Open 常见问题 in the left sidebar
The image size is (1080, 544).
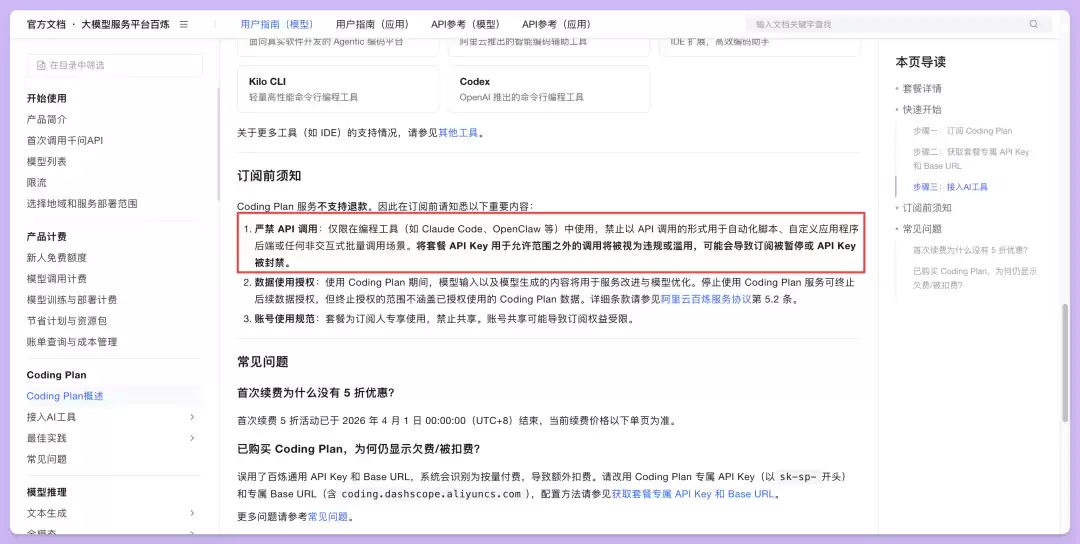pos(47,459)
